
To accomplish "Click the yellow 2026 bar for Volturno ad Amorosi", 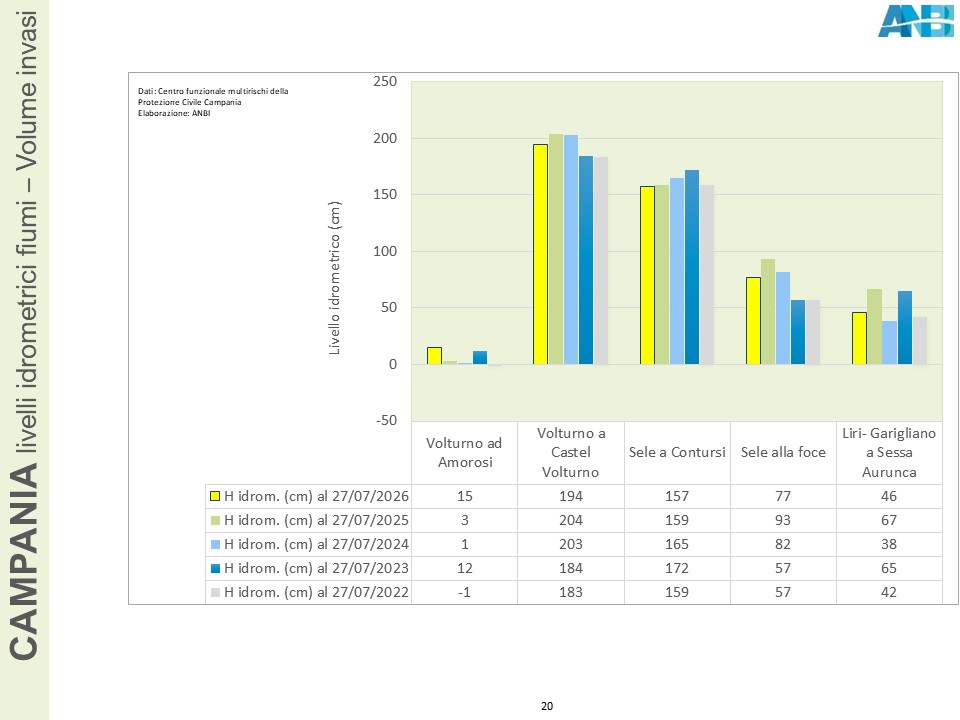I will click(x=434, y=356).
